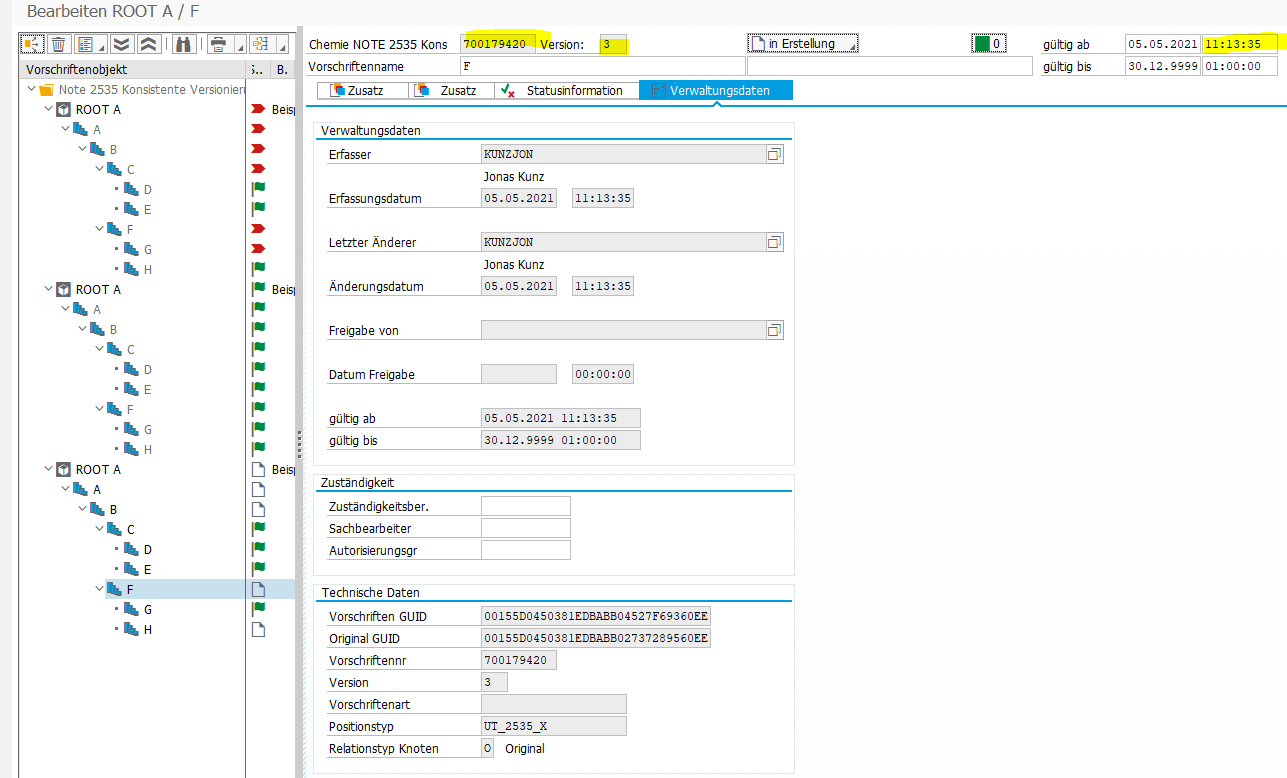The image size is (1287, 778).
Task: Select the Verwaltungsdaten tab
Action: (716, 91)
